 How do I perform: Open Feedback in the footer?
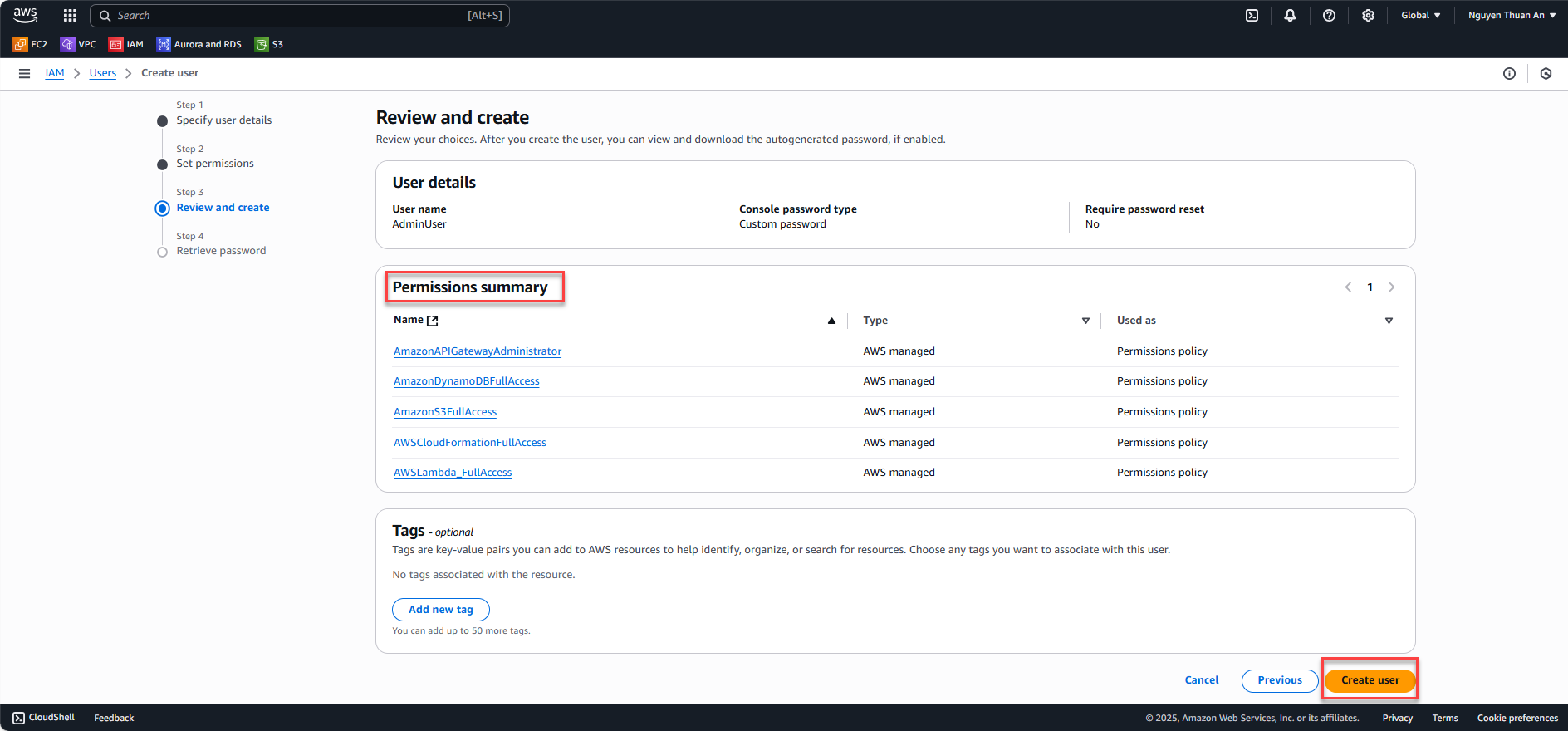click(x=114, y=718)
